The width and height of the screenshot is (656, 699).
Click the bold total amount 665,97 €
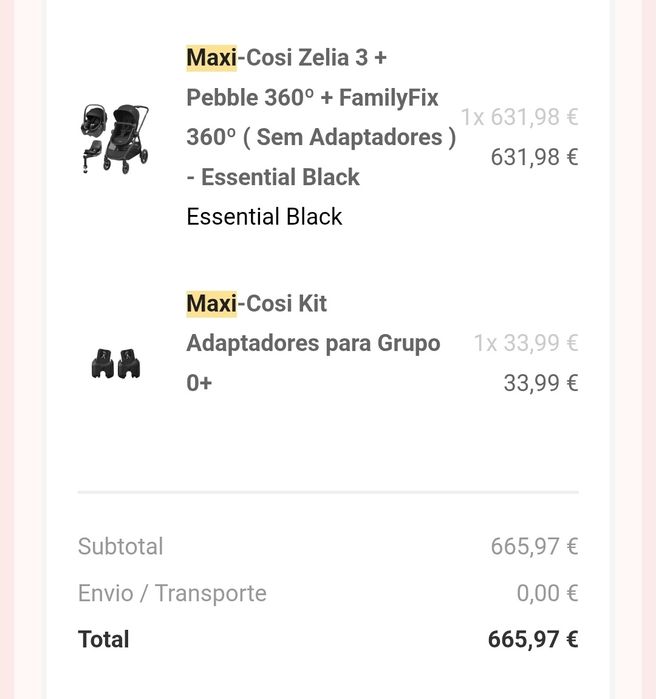coord(533,640)
